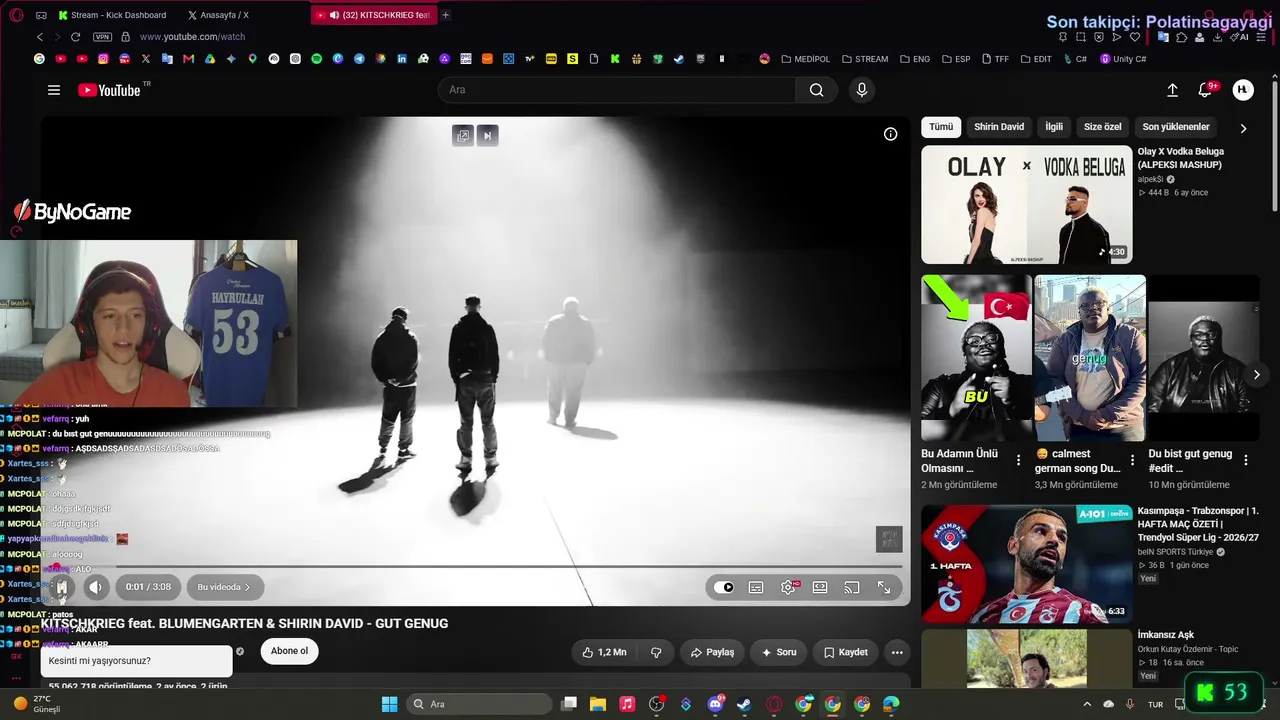This screenshot has width=1280, height=720.
Task: Open the ENG bookmarks folder
Action: coord(915,59)
